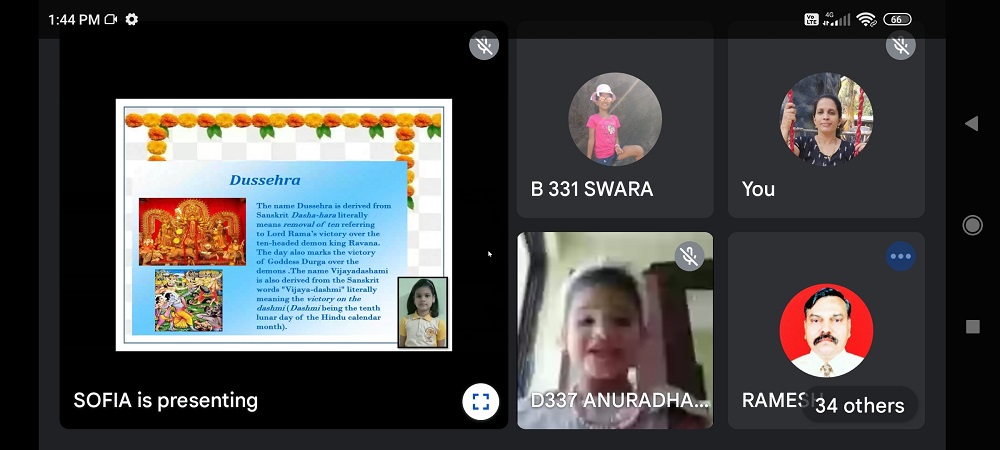
Task: Tap the muted microphone icon on You tile
Action: [900, 46]
